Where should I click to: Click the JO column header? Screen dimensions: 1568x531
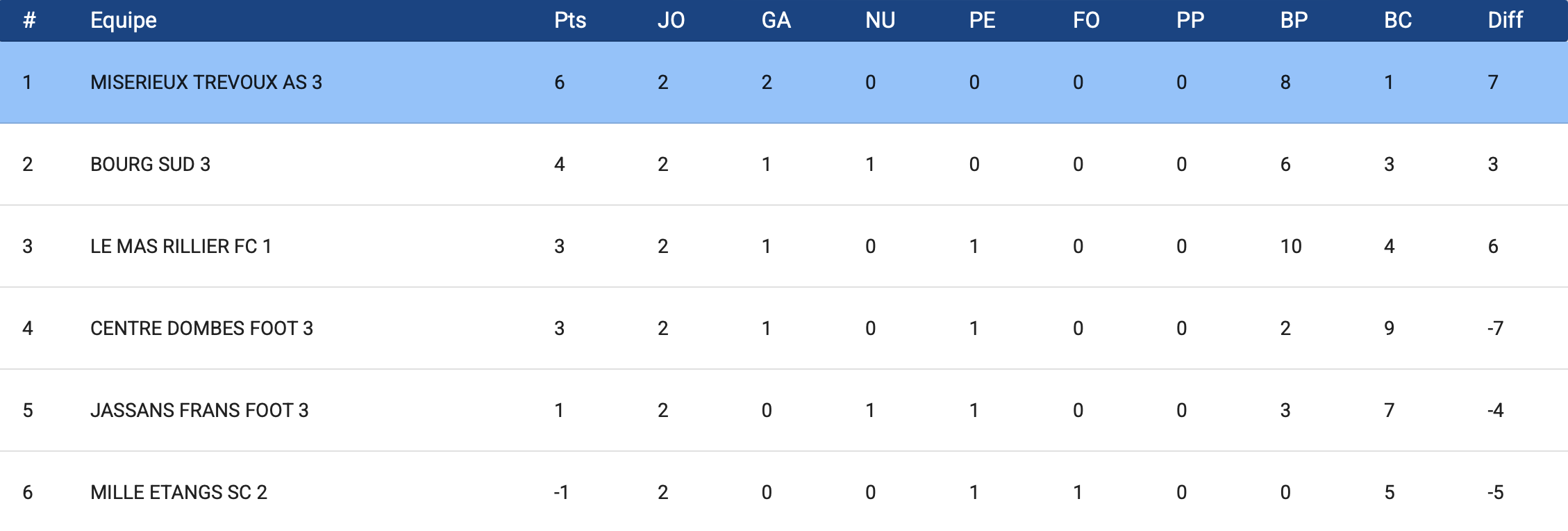coord(671,20)
